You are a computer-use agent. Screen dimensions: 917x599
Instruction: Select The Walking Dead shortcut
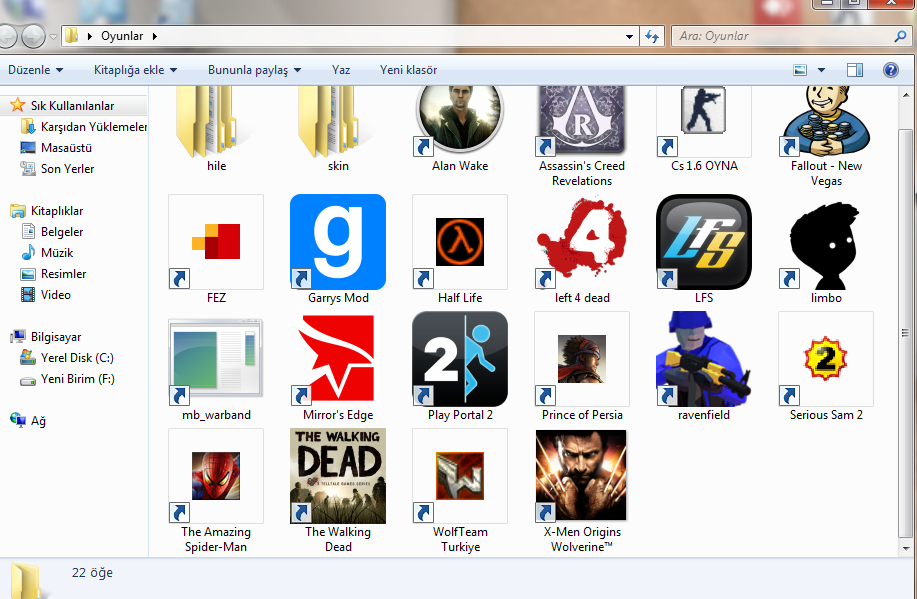pos(338,490)
